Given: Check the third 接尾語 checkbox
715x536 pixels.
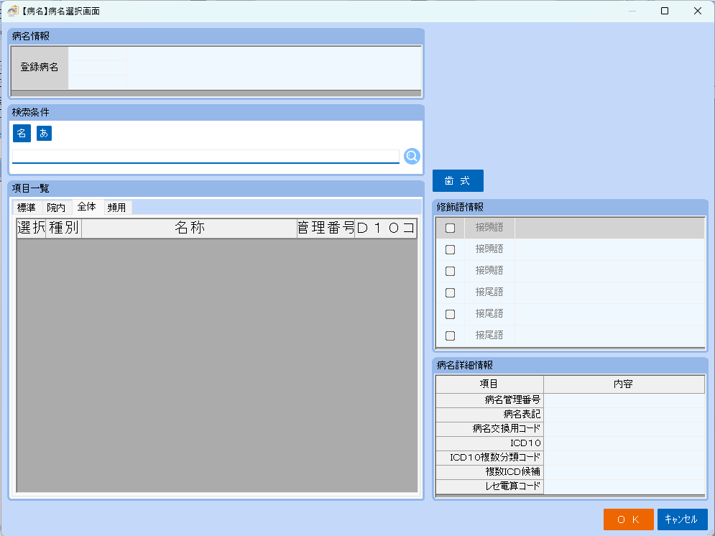Looking at the screenshot, I should click(450, 336).
